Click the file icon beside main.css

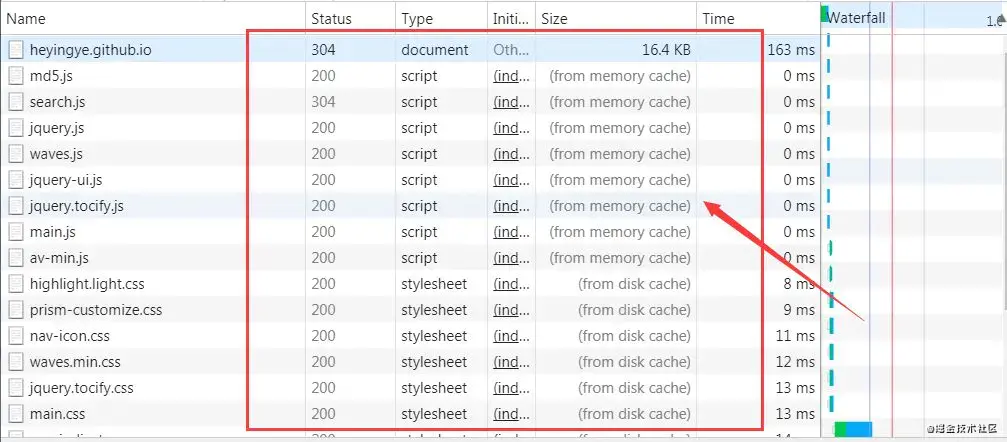pos(16,414)
